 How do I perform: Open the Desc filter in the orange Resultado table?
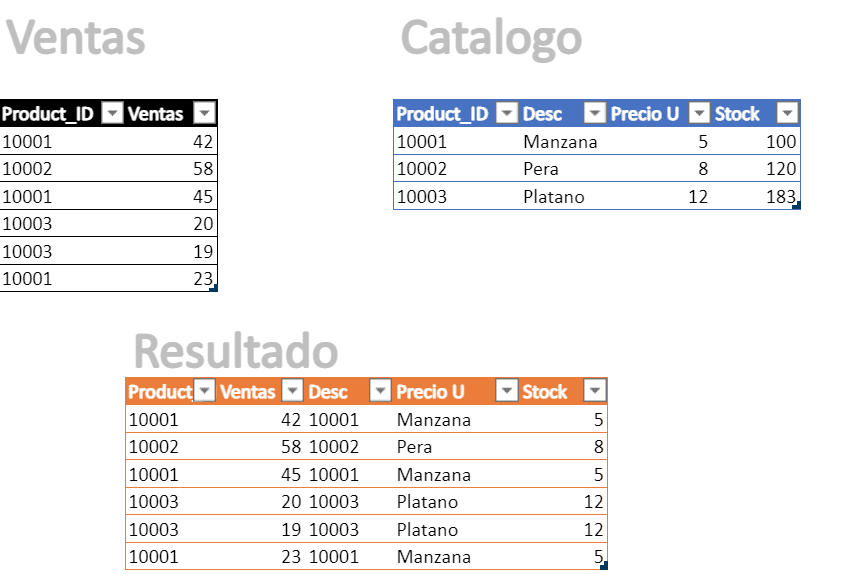pos(380,390)
